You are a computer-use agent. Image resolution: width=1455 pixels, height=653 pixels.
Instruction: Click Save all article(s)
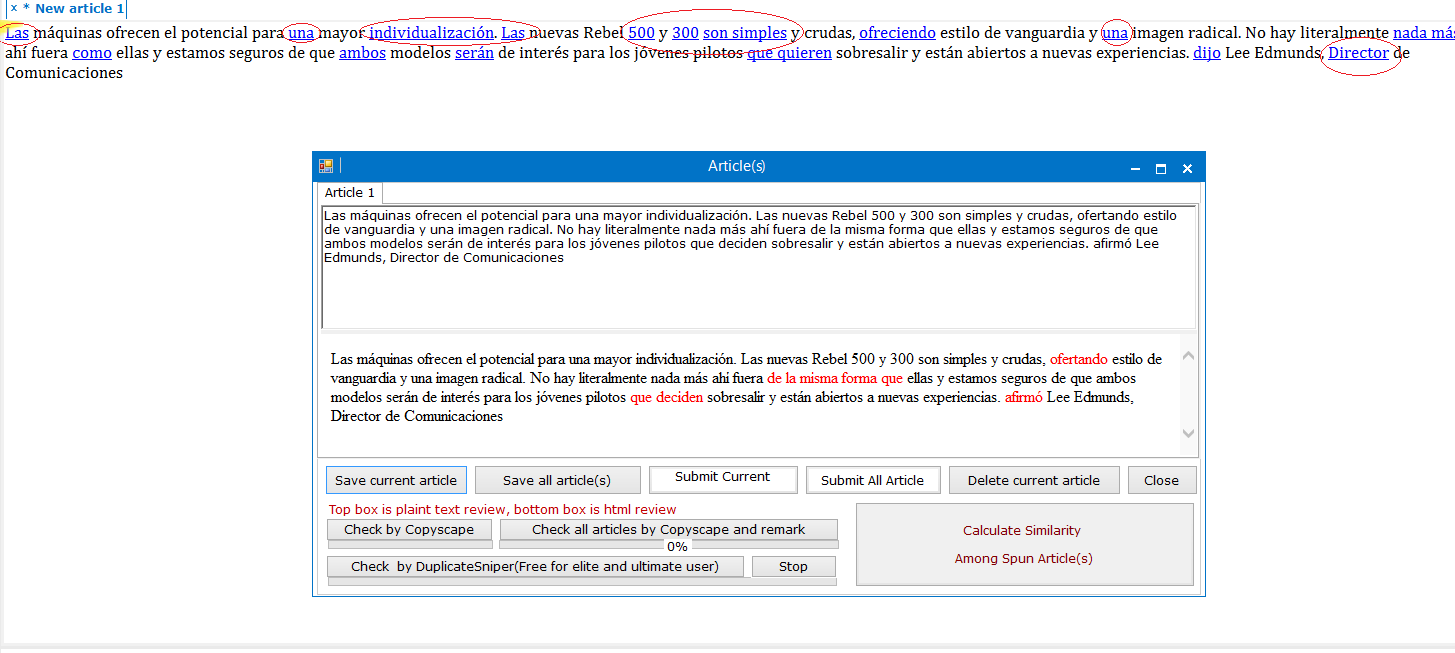click(x=557, y=480)
